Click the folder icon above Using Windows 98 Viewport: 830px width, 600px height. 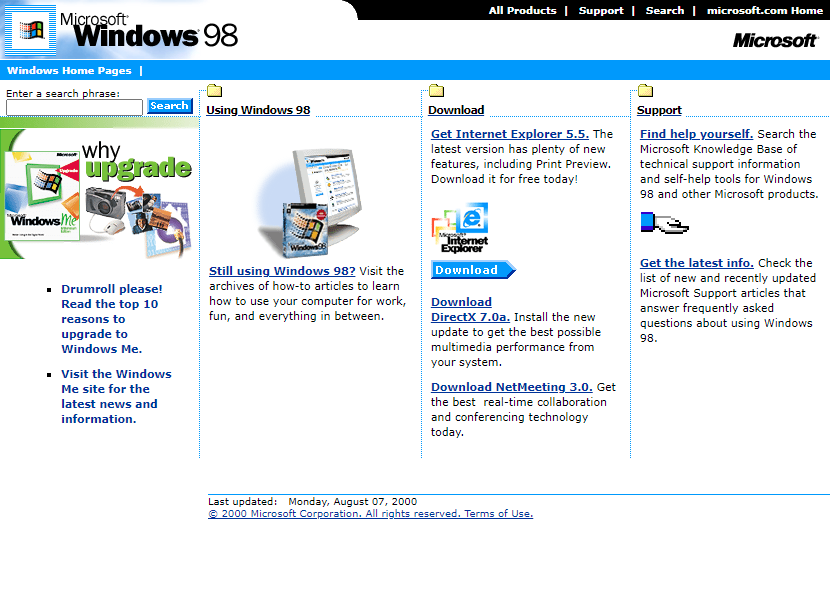[214, 91]
